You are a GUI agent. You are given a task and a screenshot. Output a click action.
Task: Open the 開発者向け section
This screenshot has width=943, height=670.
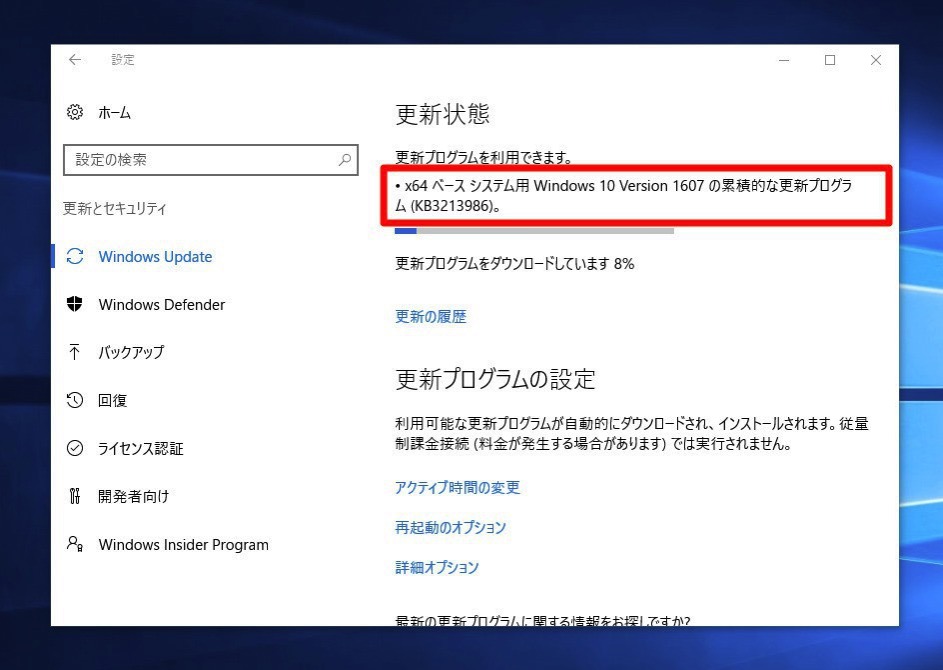(134, 496)
